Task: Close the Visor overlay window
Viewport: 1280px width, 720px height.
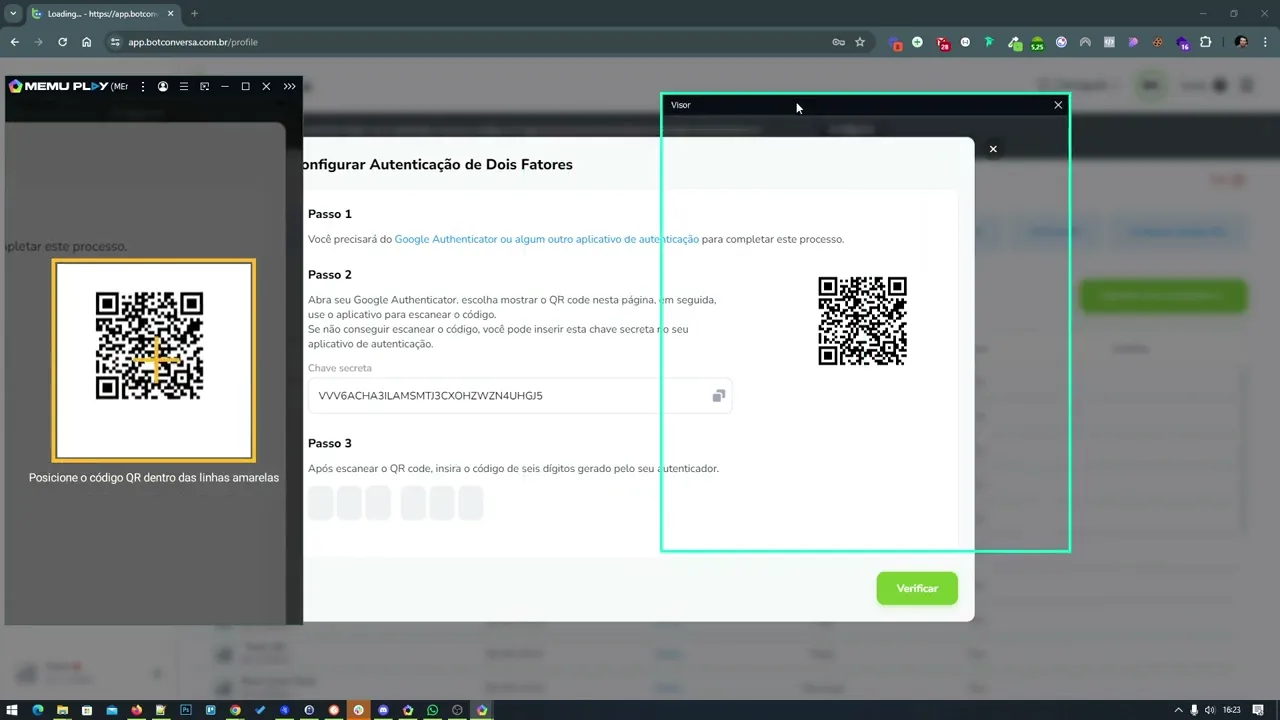Action: (1058, 105)
